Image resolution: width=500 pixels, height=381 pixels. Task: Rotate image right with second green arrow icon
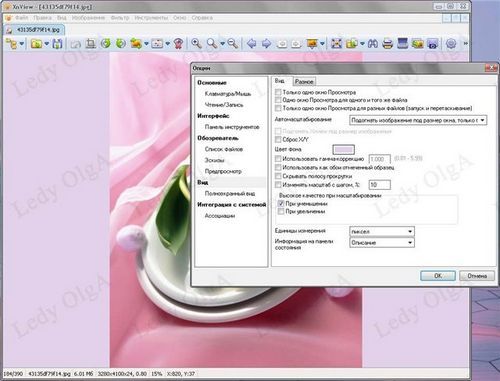[121, 43]
